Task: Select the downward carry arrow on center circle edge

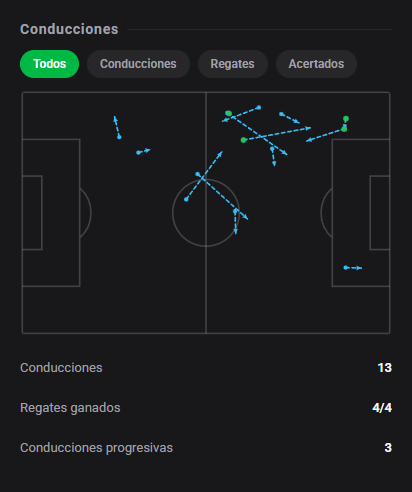Action: [x=236, y=222]
